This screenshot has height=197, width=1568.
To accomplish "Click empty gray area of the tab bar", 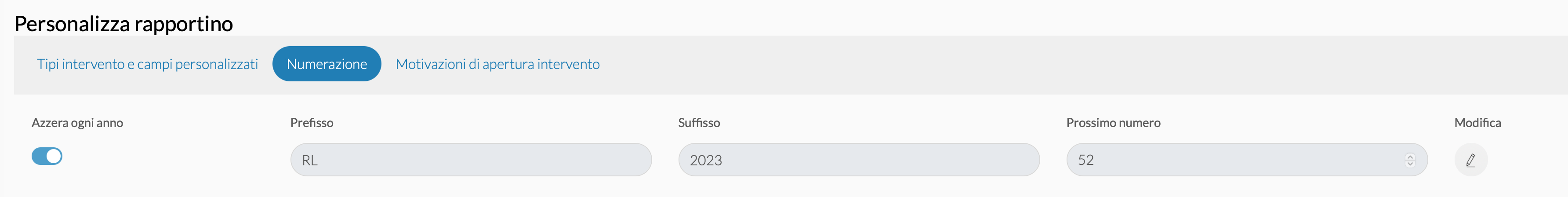I will click(x=1035, y=65).
